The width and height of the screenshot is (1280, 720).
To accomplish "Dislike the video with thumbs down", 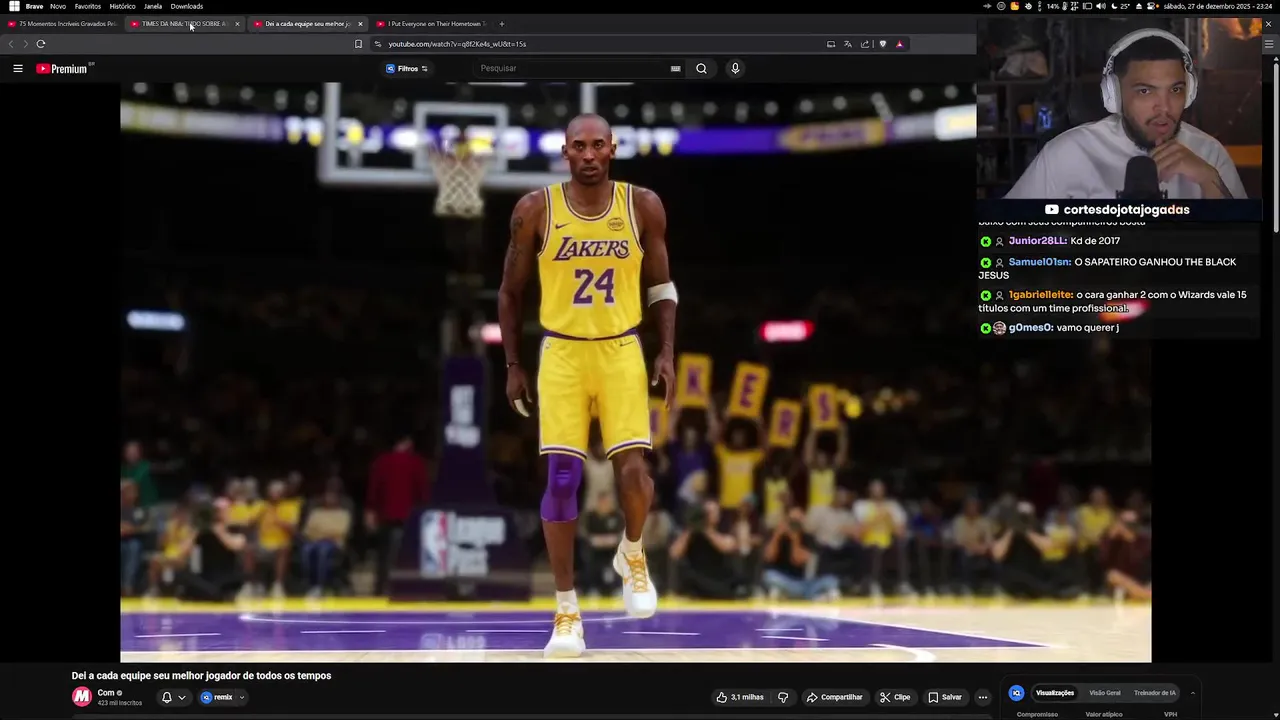I will pyautogui.click(x=783, y=697).
